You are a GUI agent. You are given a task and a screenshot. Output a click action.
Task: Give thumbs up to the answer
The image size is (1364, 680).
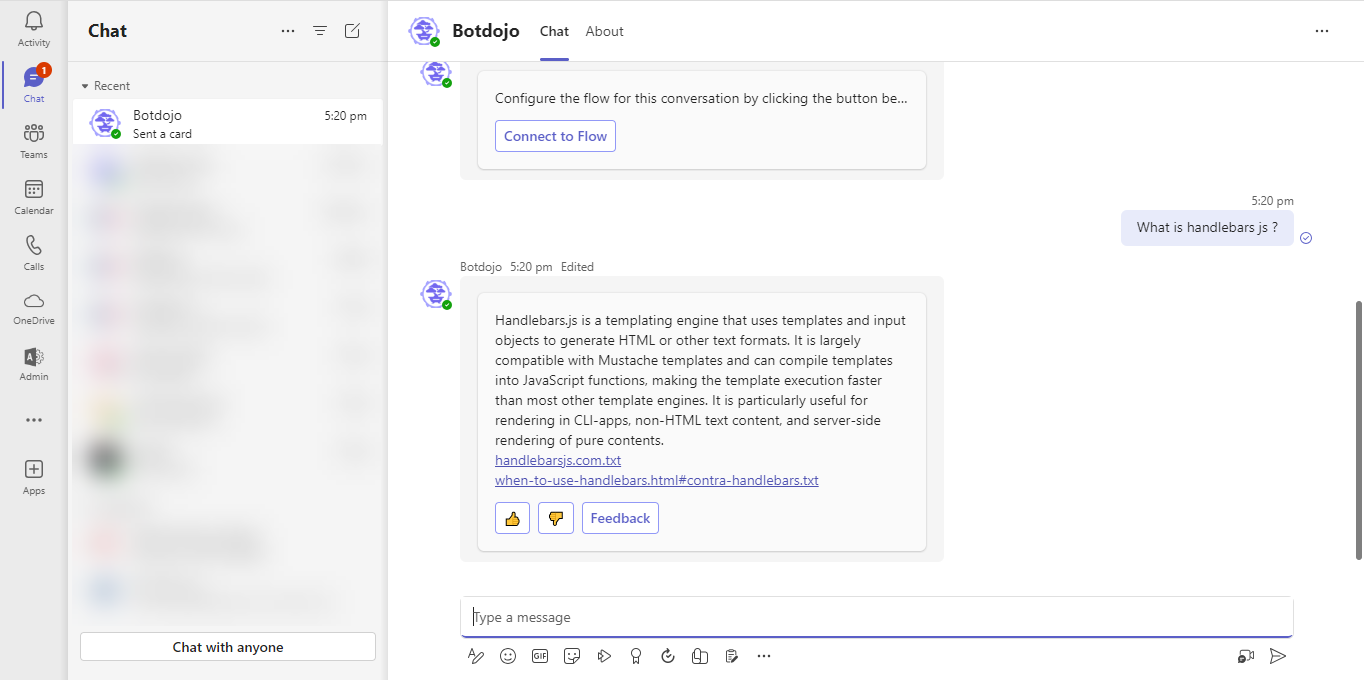pos(512,518)
